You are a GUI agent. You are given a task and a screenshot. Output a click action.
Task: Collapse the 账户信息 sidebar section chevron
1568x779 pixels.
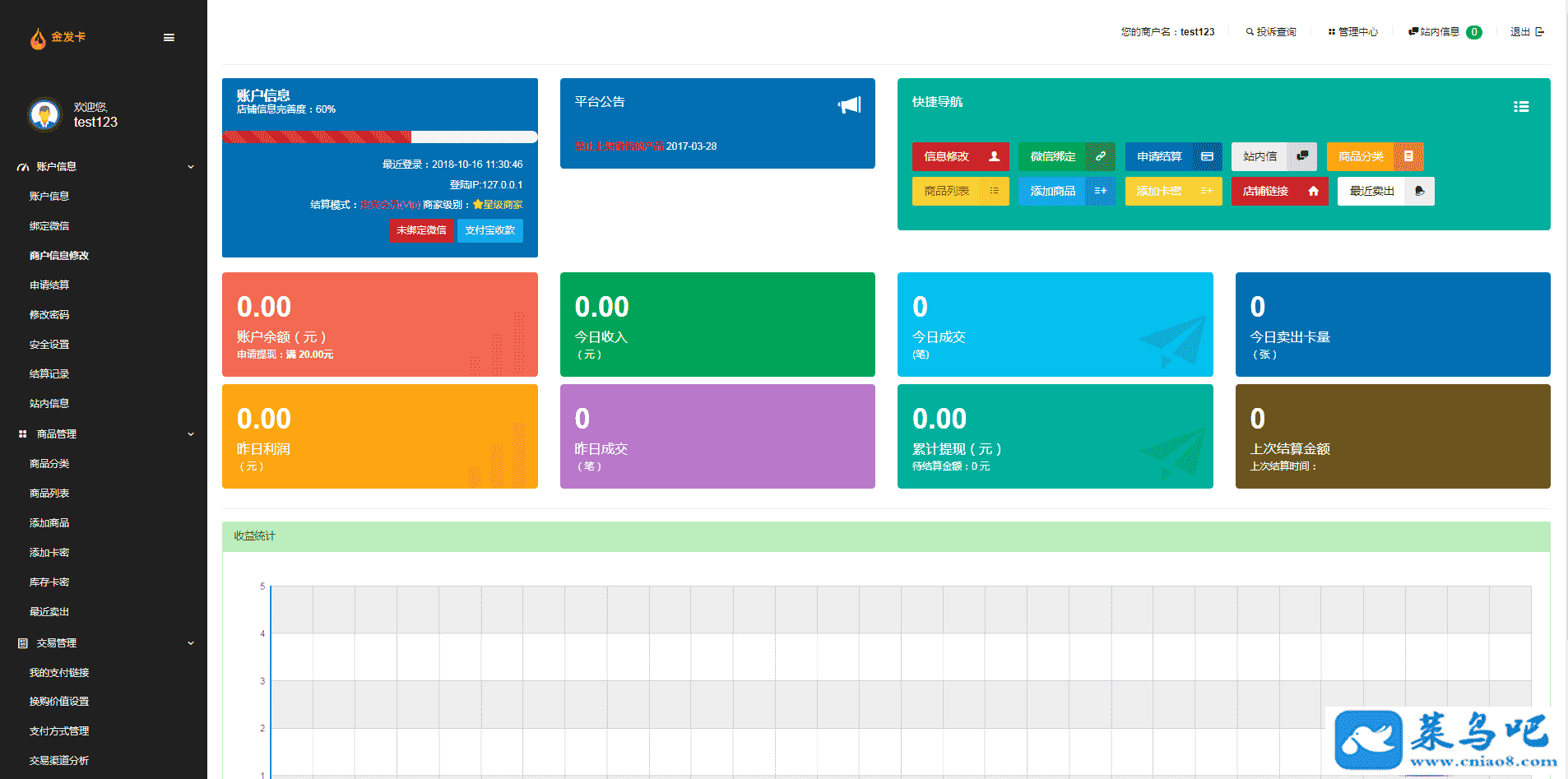pyautogui.click(x=191, y=167)
